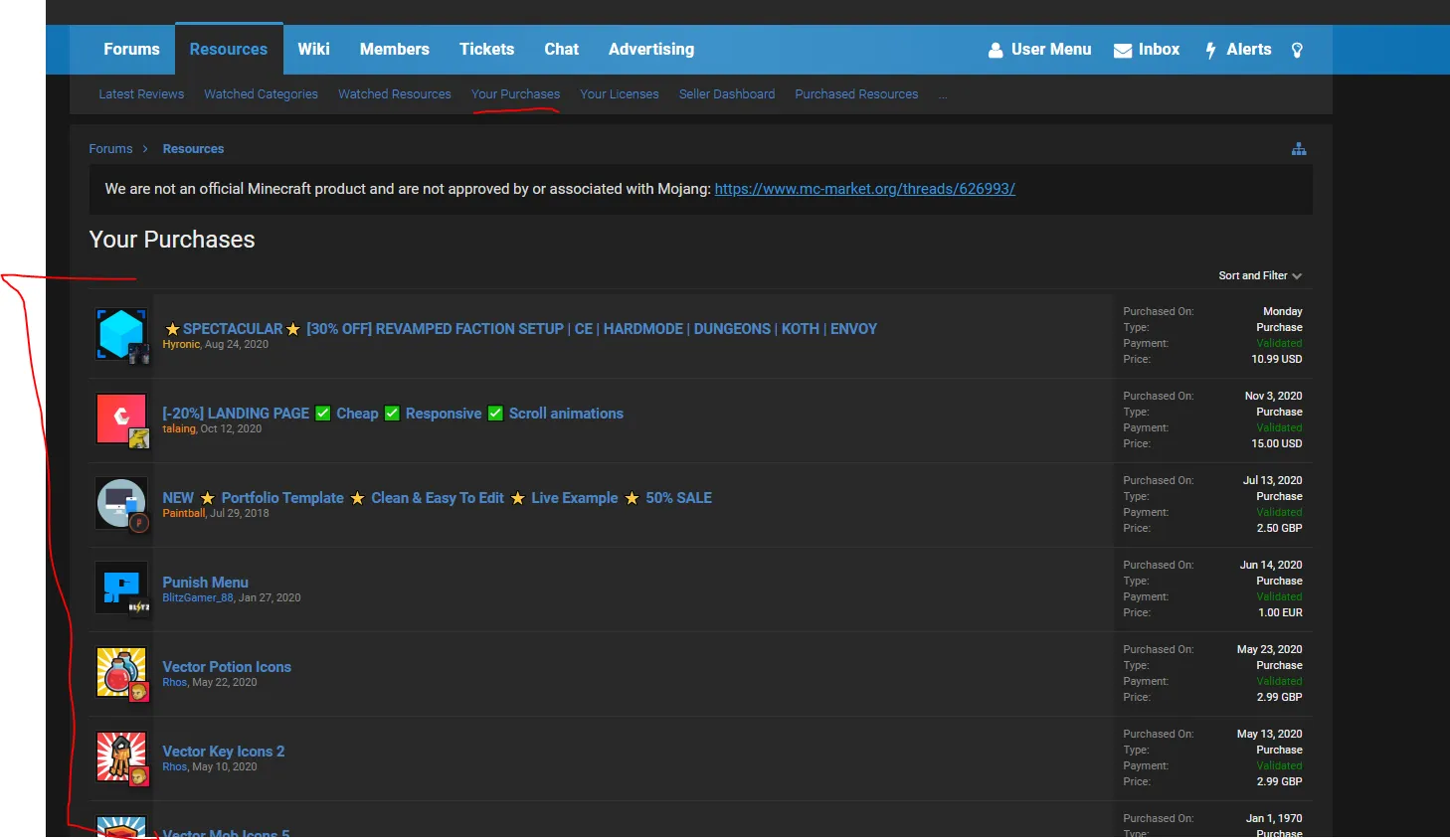Open the Alerts lightning bolt menu

point(1238,50)
